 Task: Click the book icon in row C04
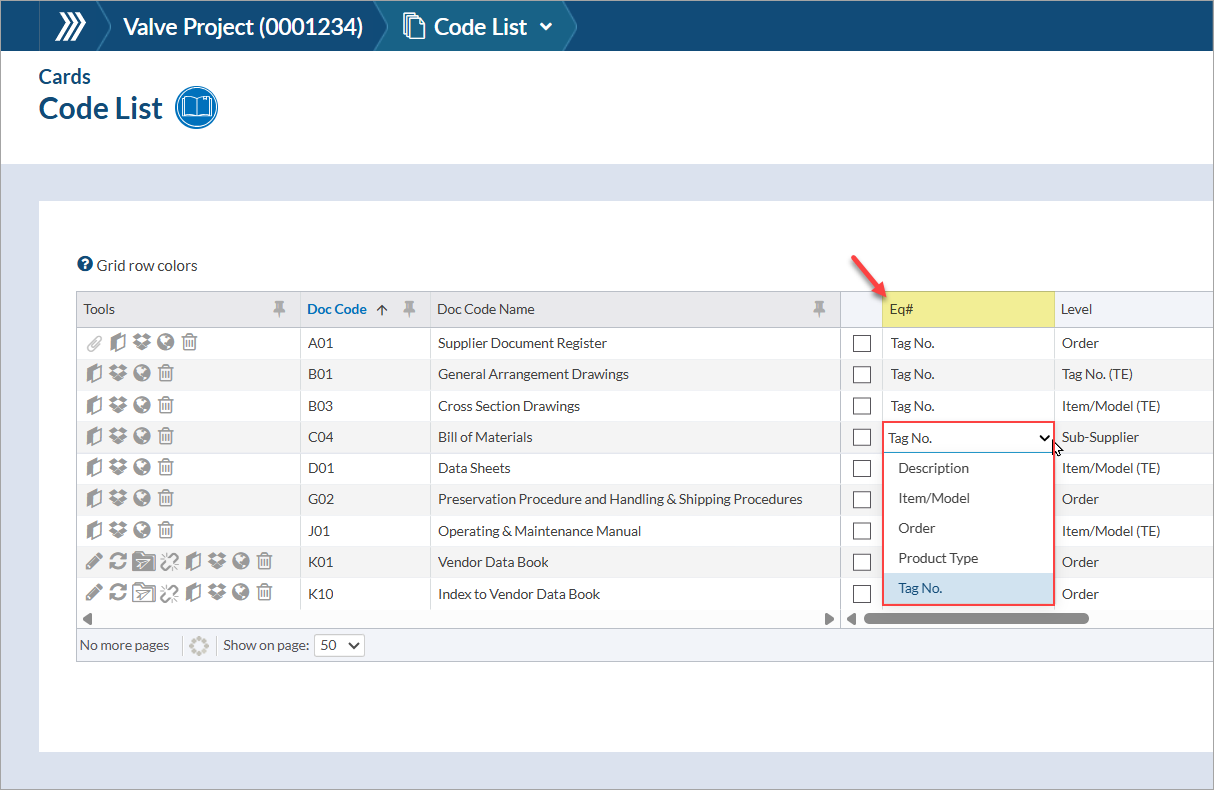[x=95, y=437]
